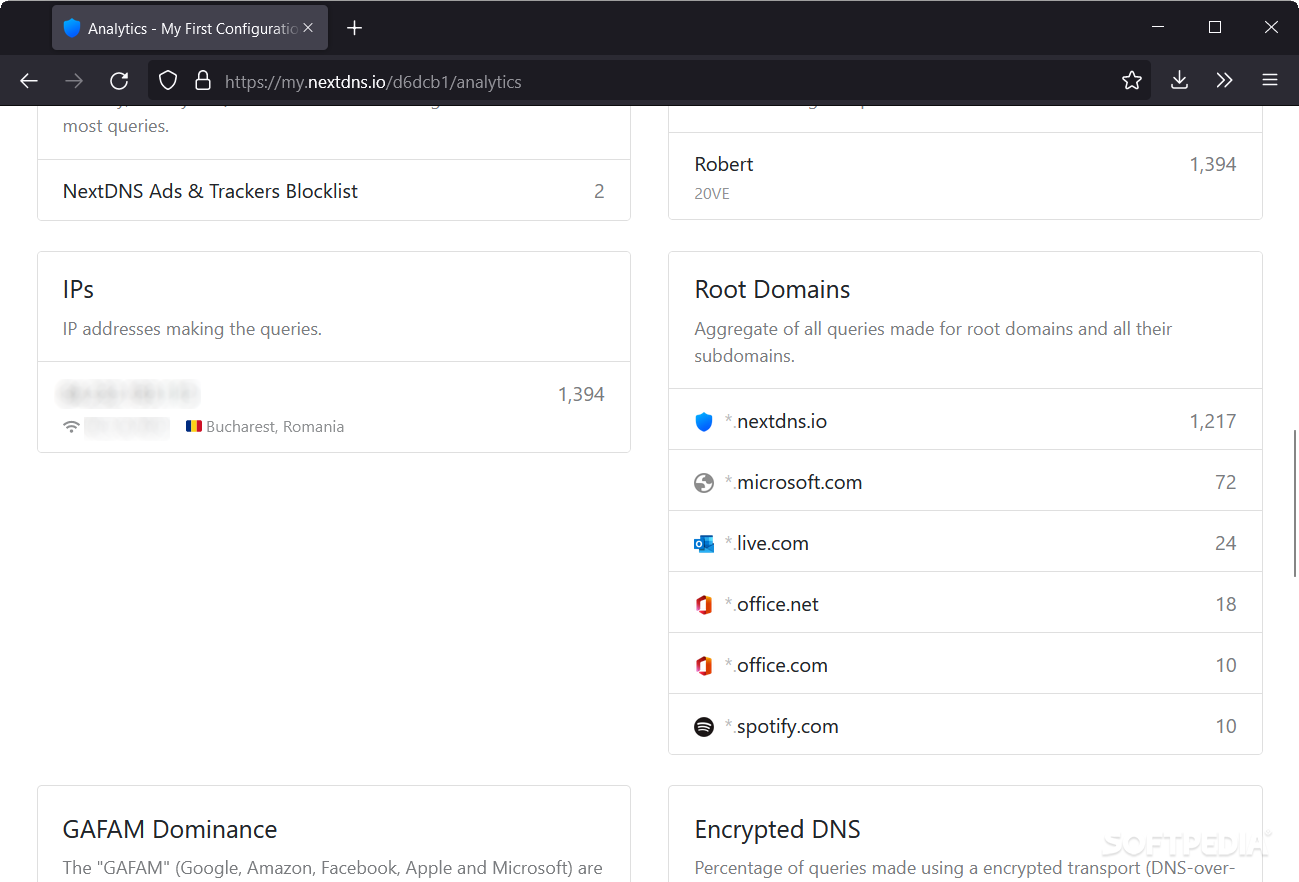The width and height of the screenshot is (1299, 882).
Task: Click the blurred IP address entry
Action: point(128,393)
